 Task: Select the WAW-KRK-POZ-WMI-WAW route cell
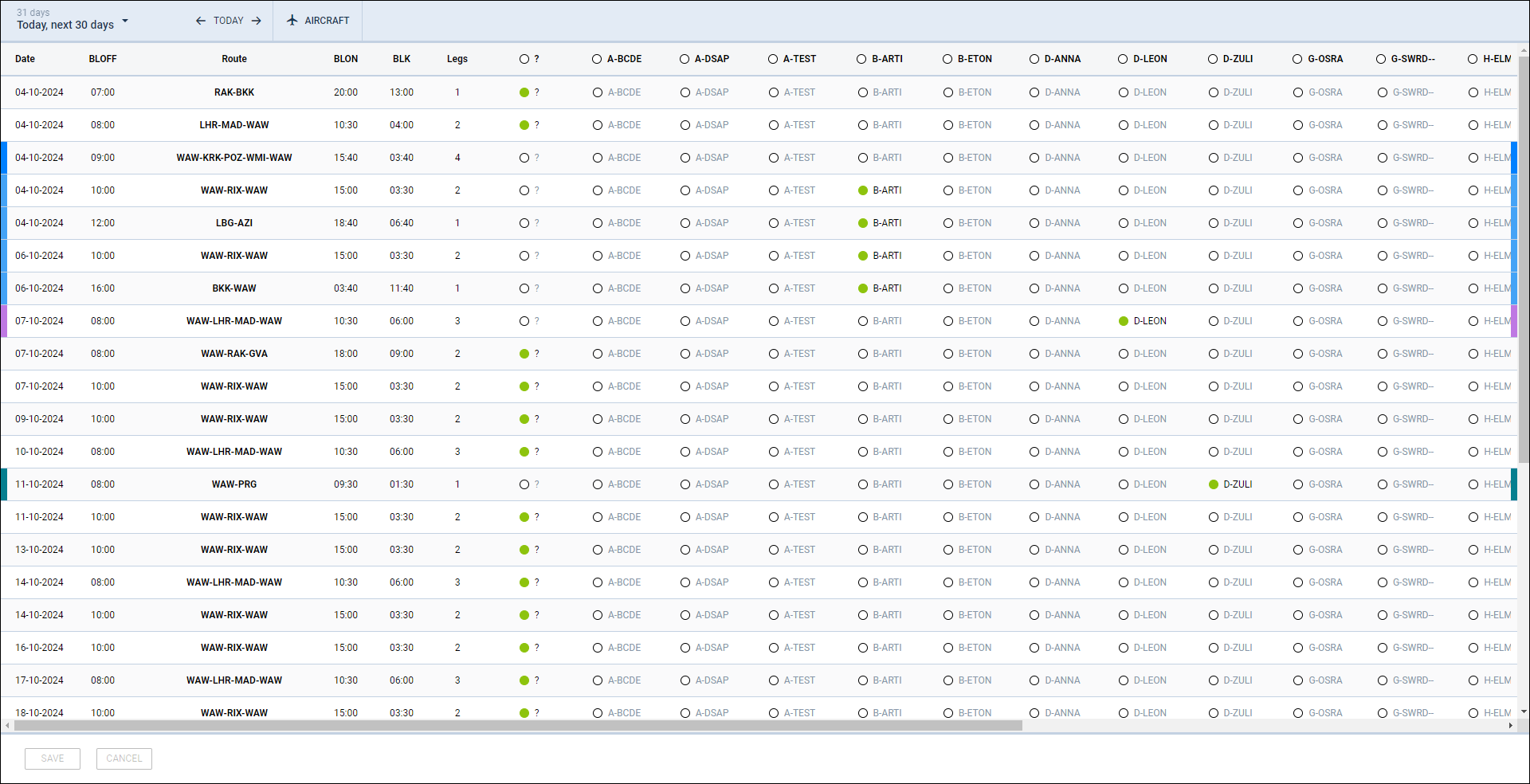coord(234,158)
